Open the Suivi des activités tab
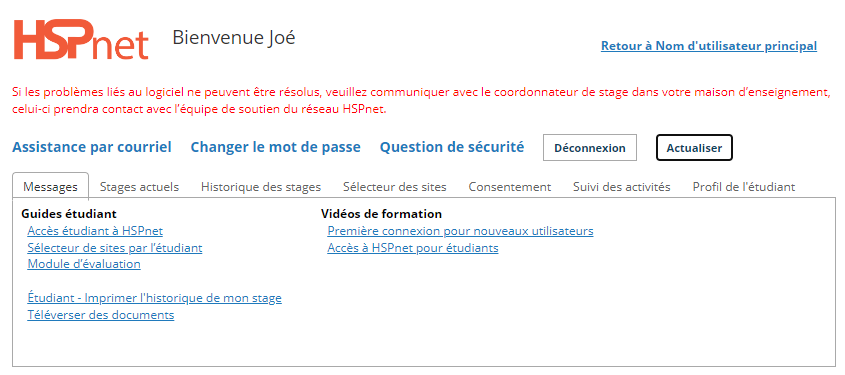 (x=621, y=187)
